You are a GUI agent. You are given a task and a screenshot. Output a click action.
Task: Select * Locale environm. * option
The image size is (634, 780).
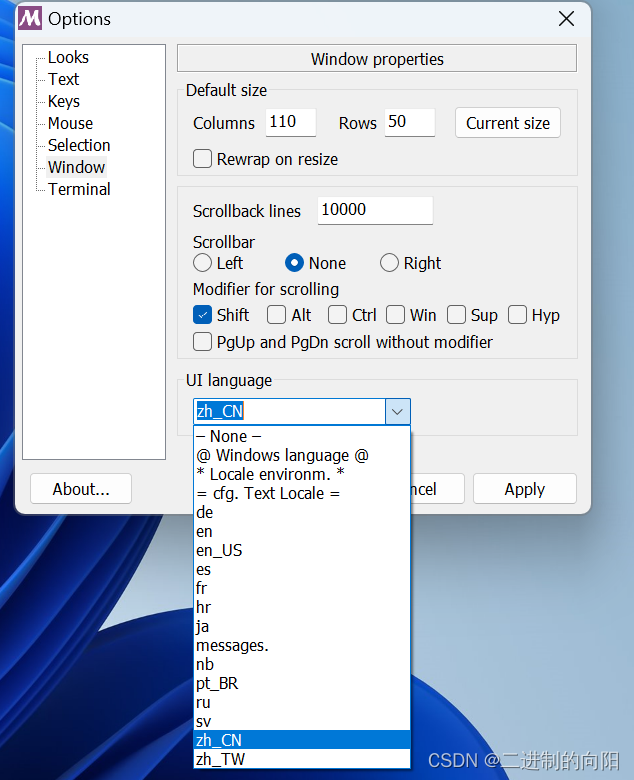pos(302,474)
